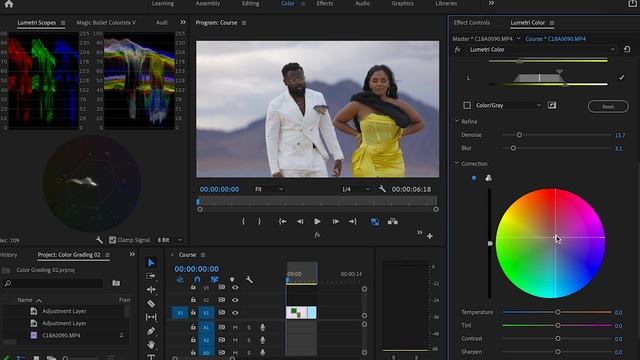Select the Ripple Edit tool

[151, 289]
